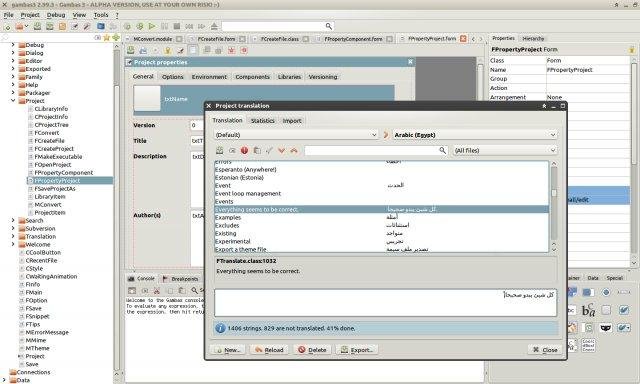Viewport: 640px width, 384px height.
Task: Select FMakeExecutable in the project tree
Action: [x=58, y=157]
